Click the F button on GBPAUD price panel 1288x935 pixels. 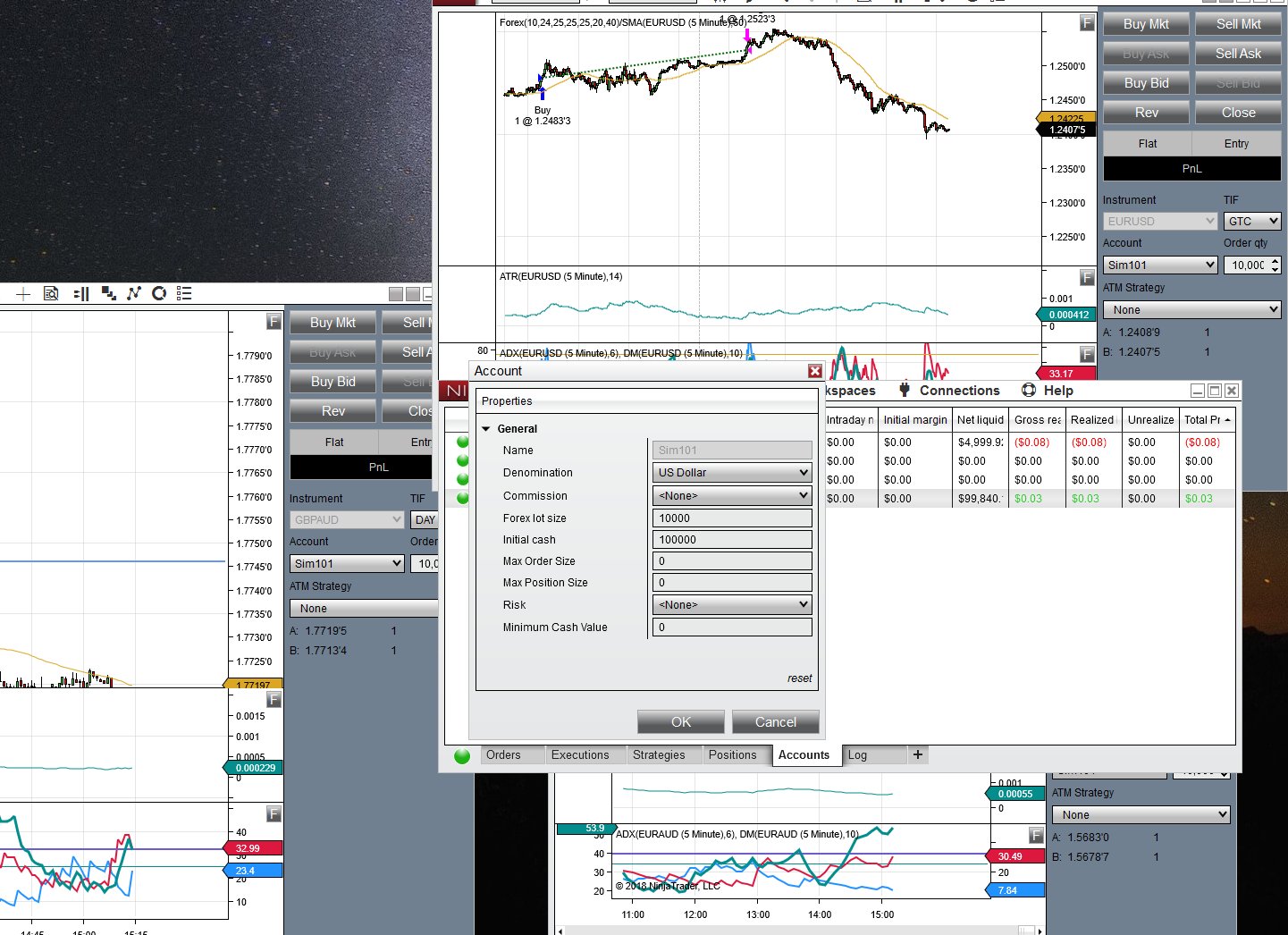tap(274, 322)
